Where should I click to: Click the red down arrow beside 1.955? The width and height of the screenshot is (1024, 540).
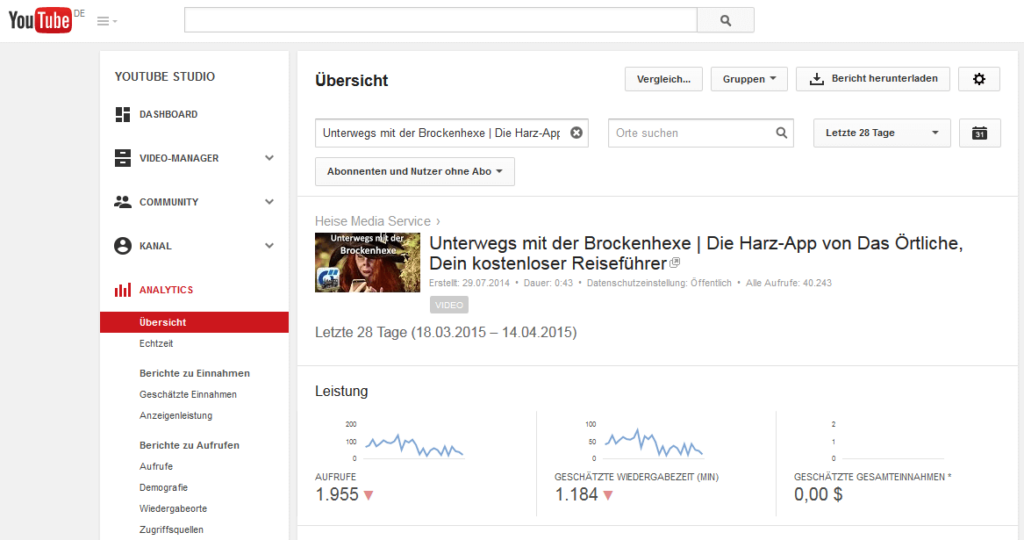(x=368, y=496)
